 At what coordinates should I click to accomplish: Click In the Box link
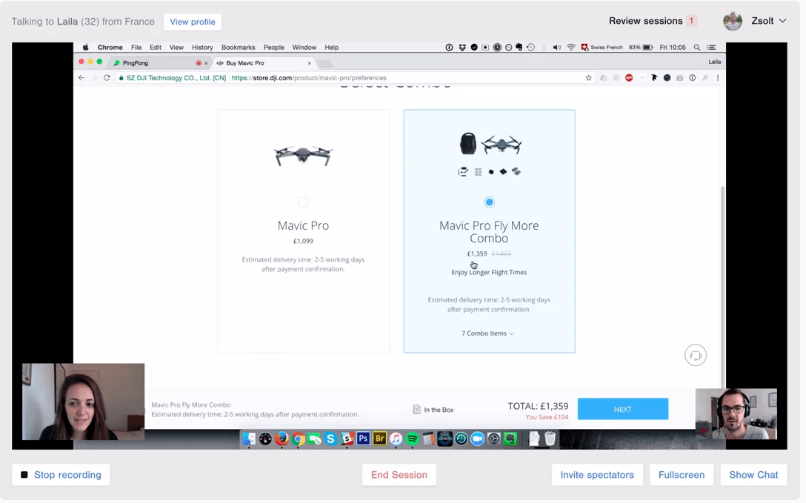pyautogui.click(x=433, y=410)
